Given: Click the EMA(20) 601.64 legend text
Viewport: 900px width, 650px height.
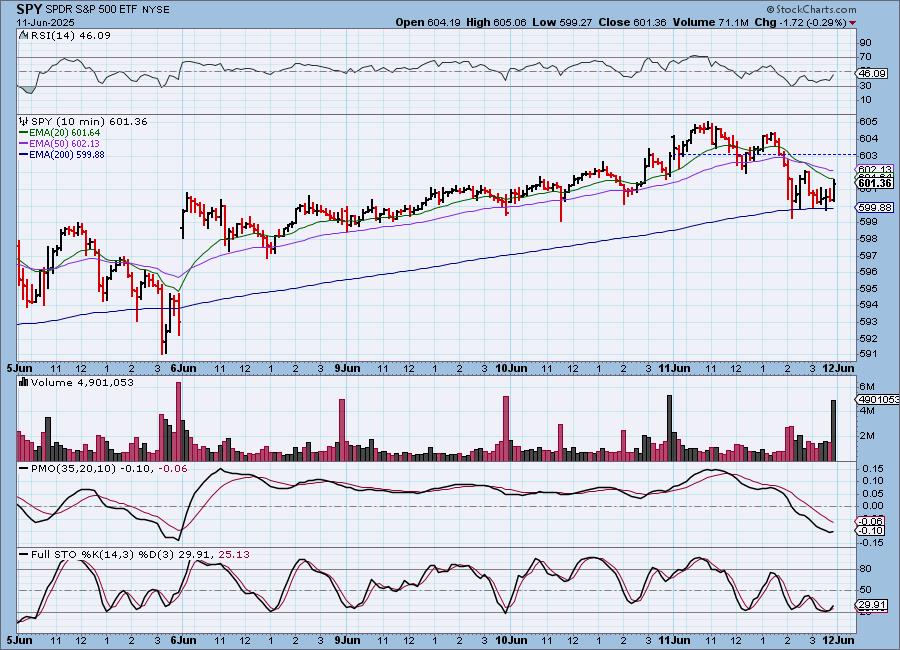Looking at the screenshot, I should tap(64, 133).
